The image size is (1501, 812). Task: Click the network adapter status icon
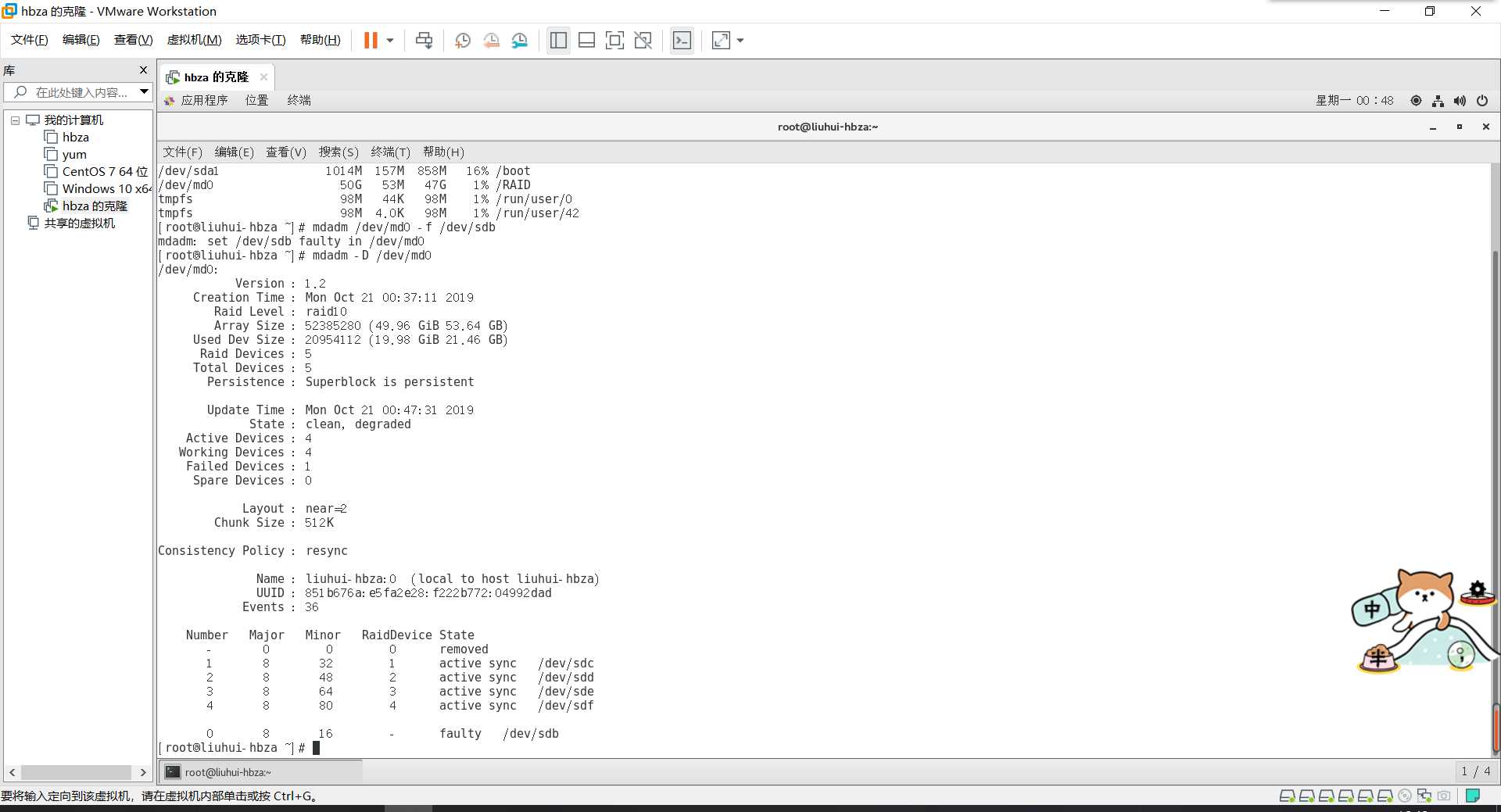(1424, 796)
